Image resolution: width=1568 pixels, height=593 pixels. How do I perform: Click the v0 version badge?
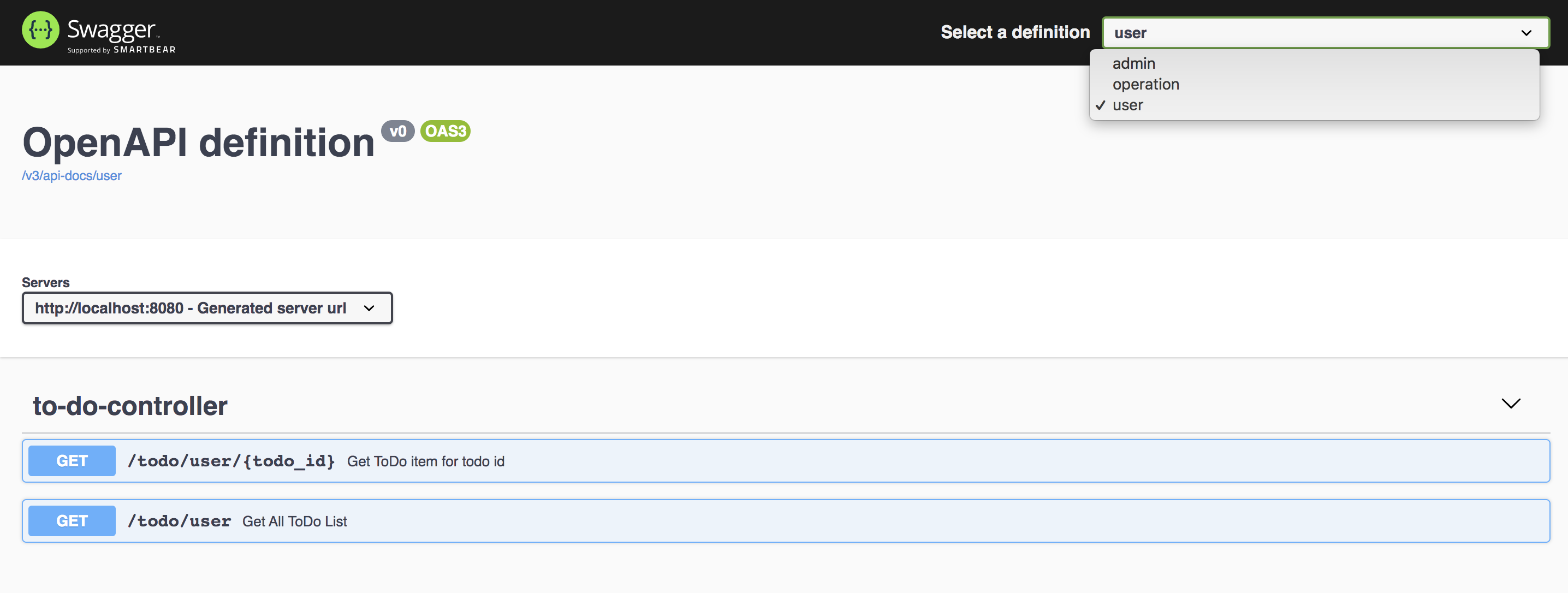click(397, 131)
